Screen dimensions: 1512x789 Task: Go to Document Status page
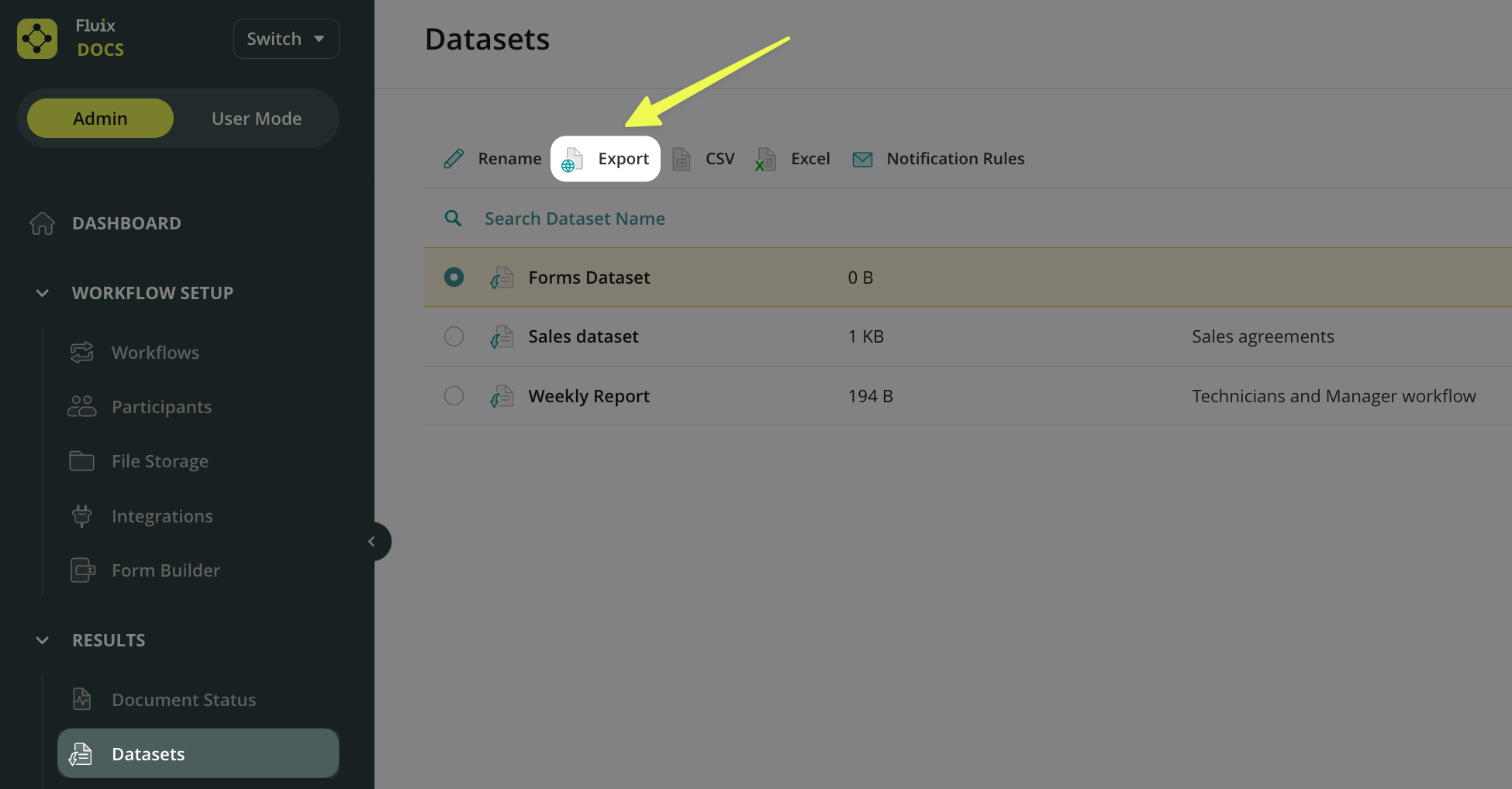point(183,700)
